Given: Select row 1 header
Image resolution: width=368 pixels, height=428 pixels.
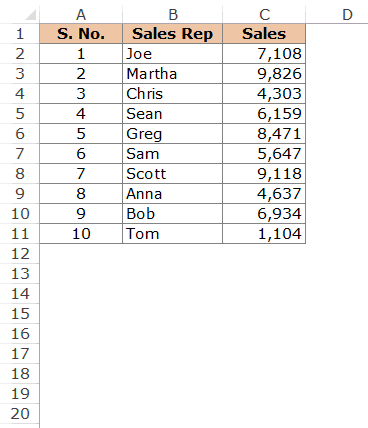Looking at the screenshot, I should [x=20, y=34].
